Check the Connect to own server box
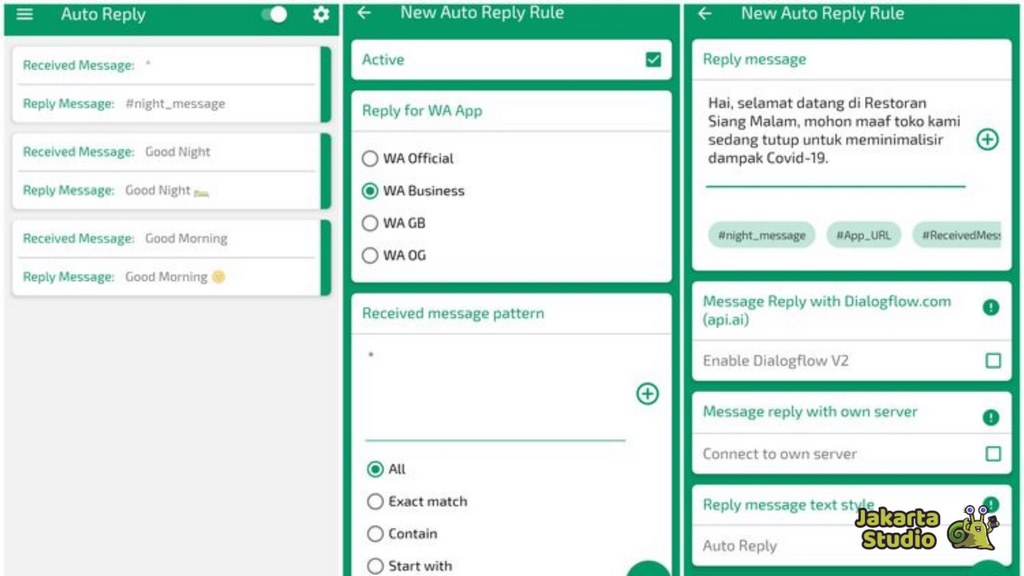Screen dimensions: 1024x576 [993, 454]
